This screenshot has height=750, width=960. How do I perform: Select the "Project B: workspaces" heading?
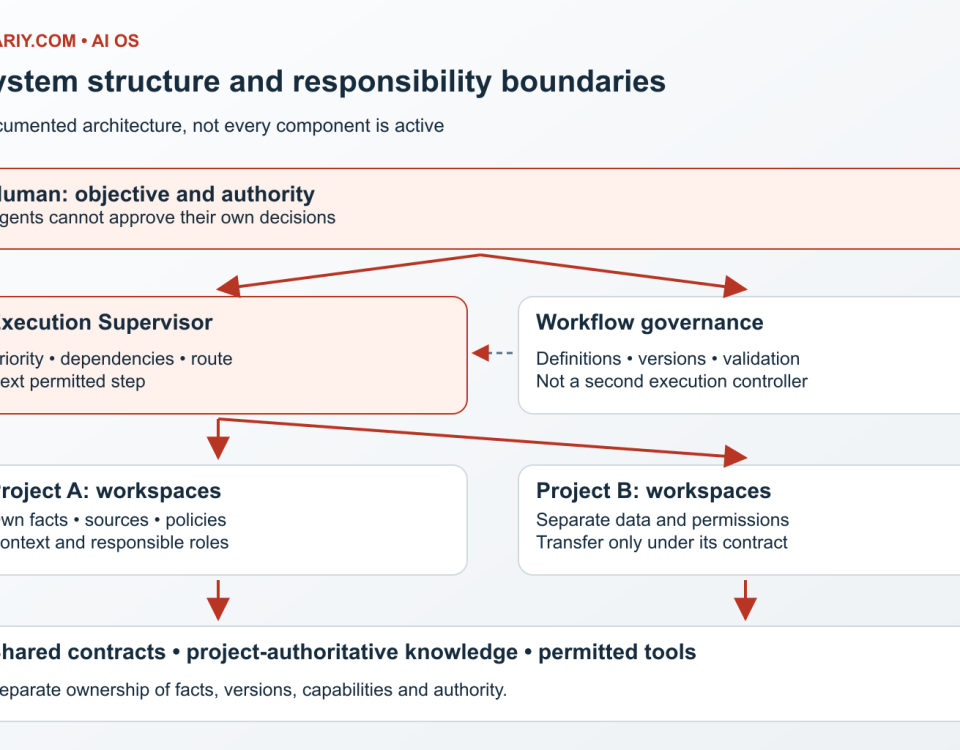653,490
